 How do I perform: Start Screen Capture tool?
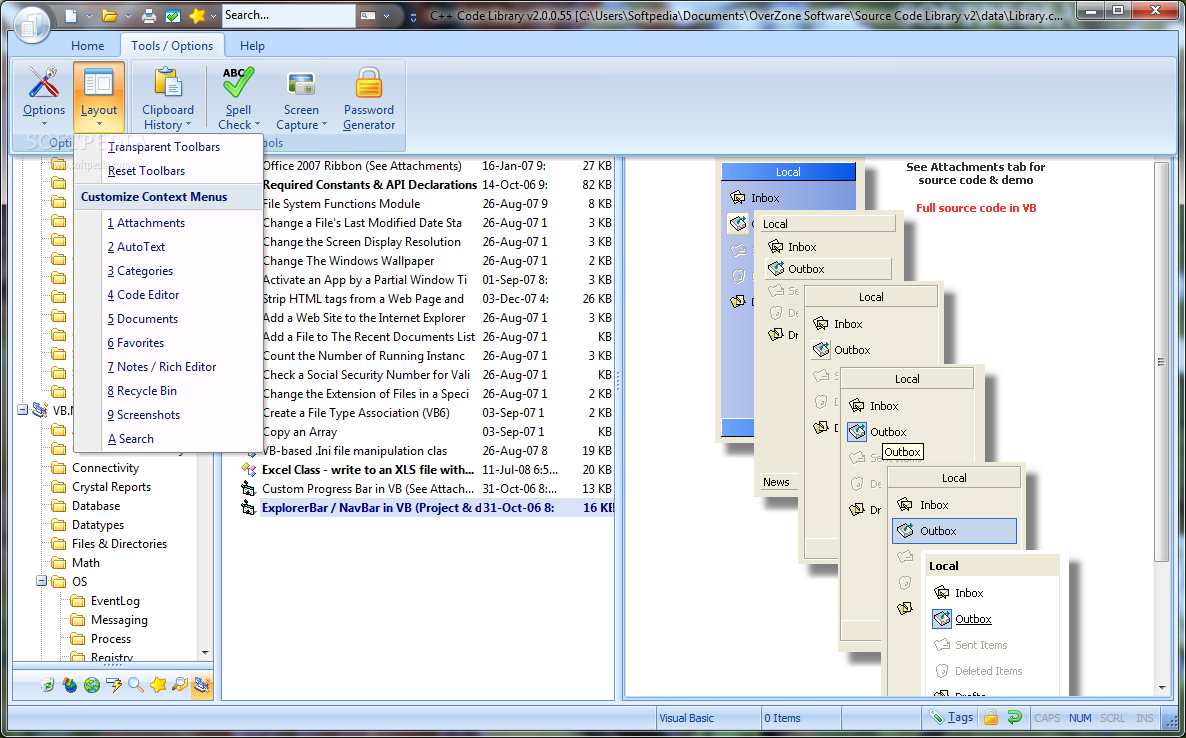301,98
